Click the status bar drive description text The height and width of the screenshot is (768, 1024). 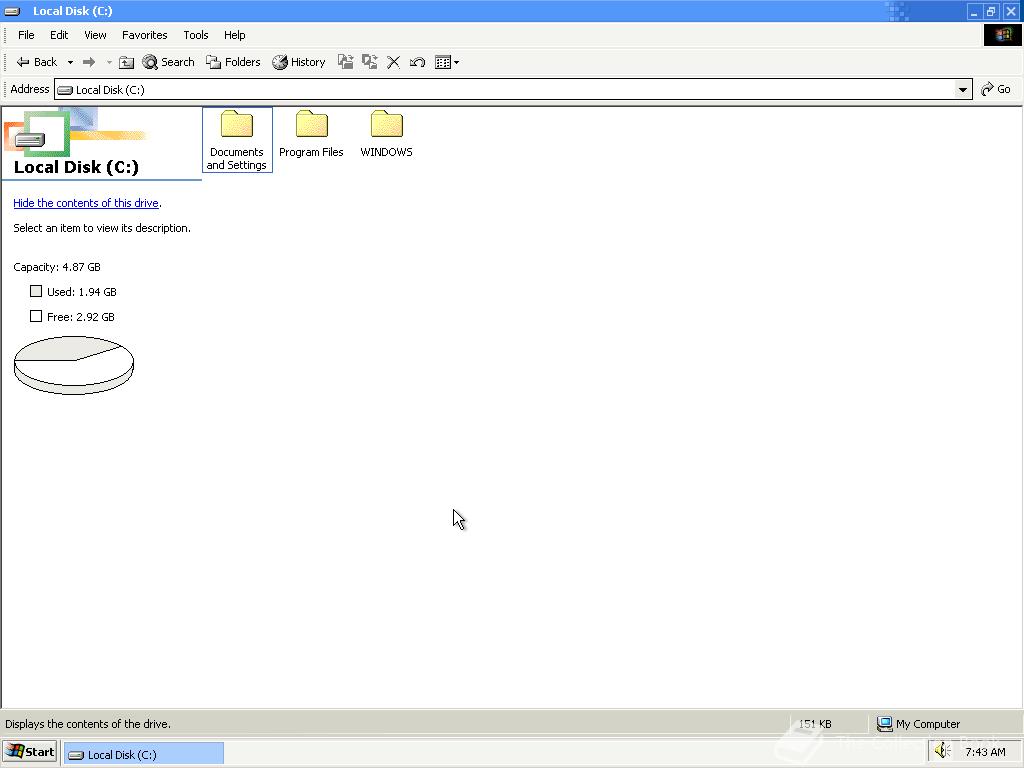point(88,724)
